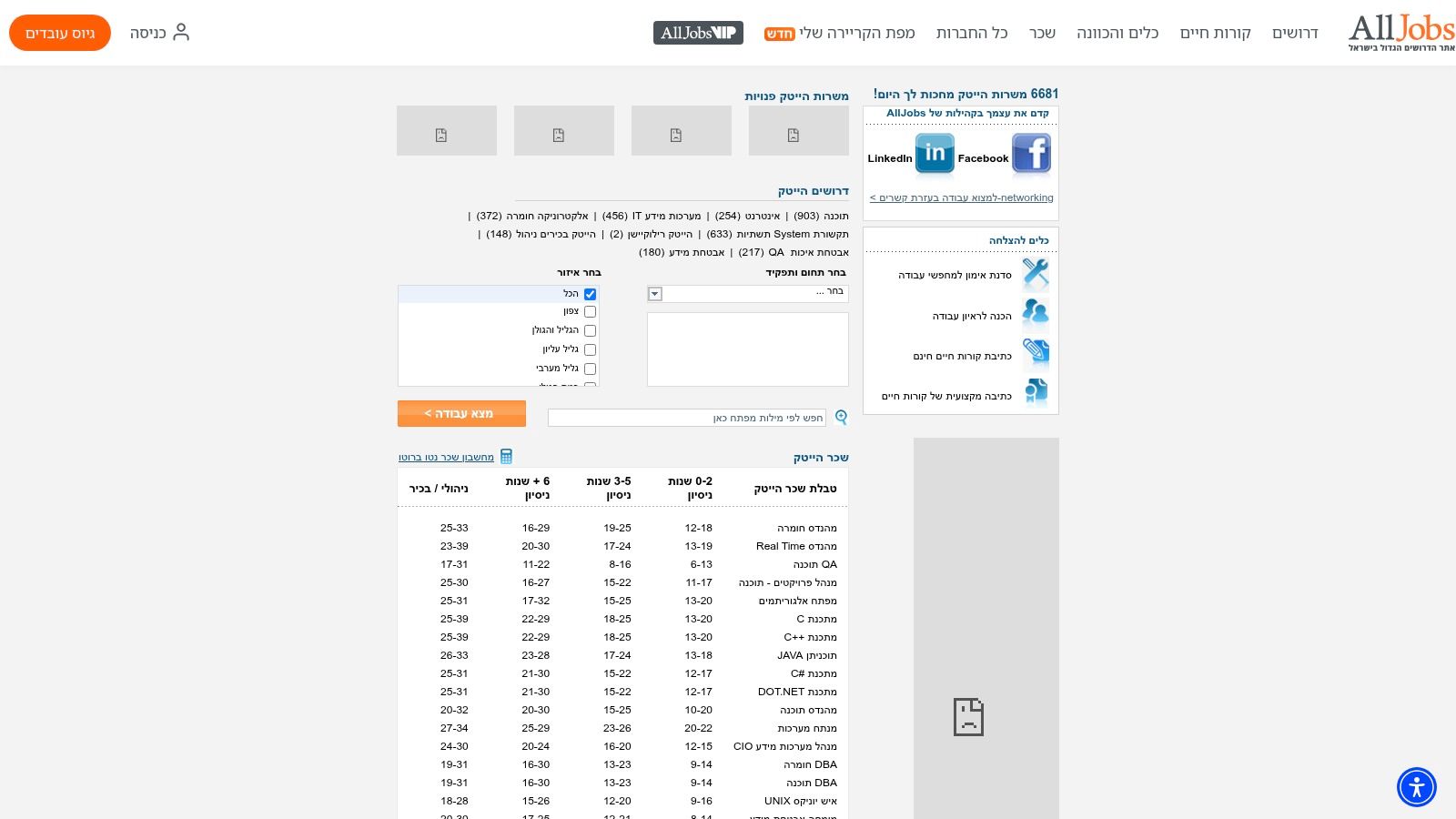Open מפת הקריירה שלי menu item
Image resolution: width=1456 pixels, height=819 pixels.
(840, 33)
